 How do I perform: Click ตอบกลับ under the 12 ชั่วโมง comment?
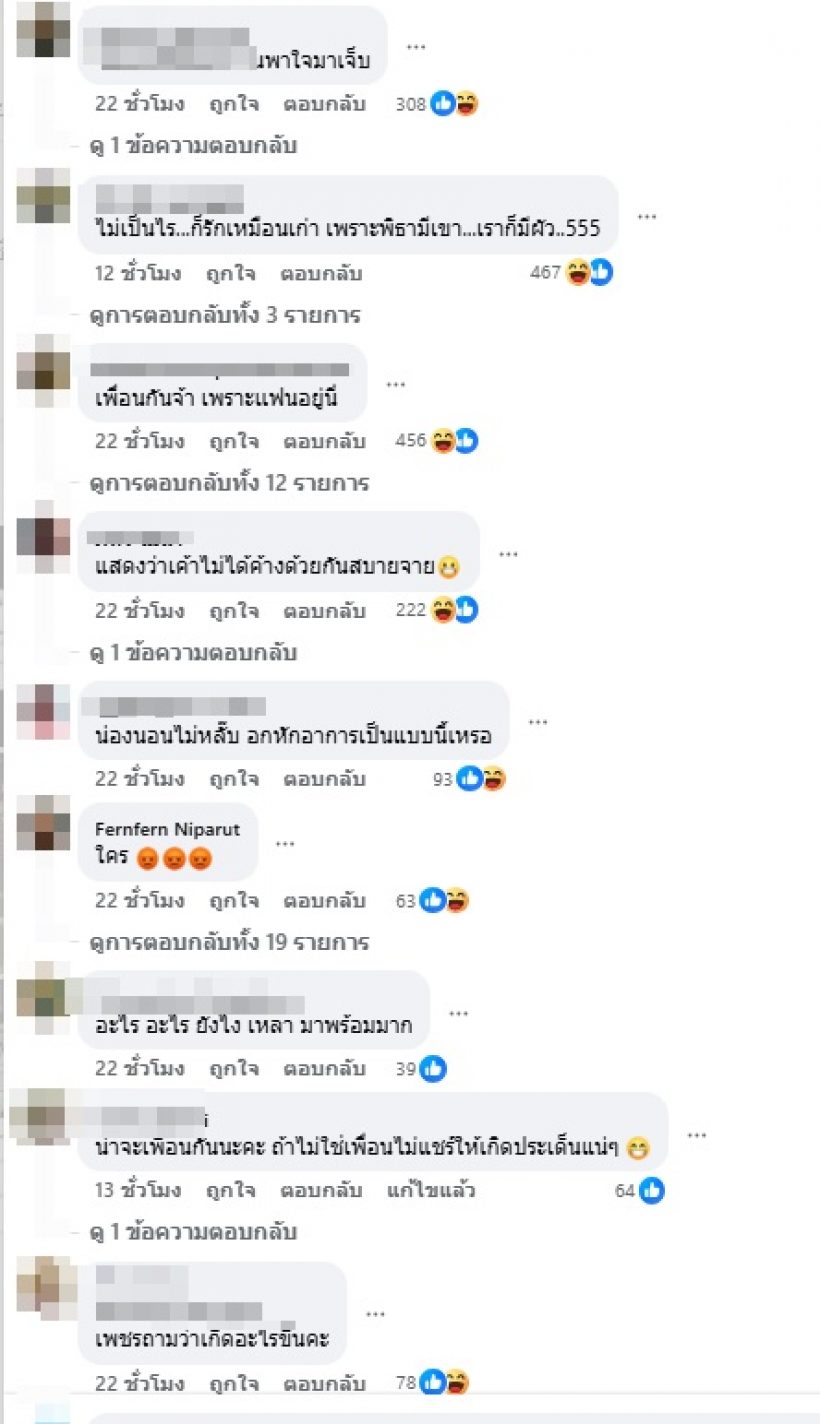tap(323, 273)
